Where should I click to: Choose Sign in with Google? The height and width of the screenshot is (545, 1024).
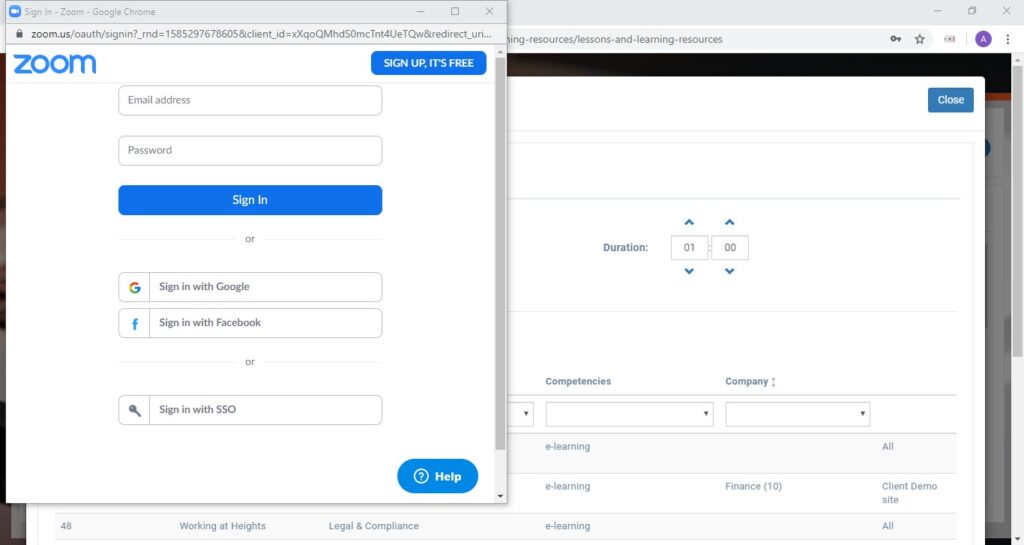click(250, 287)
